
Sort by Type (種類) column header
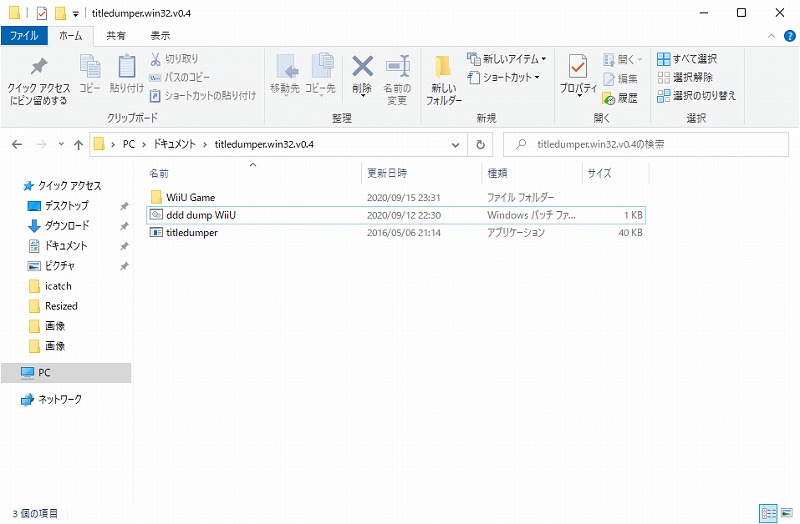coord(532,173)
